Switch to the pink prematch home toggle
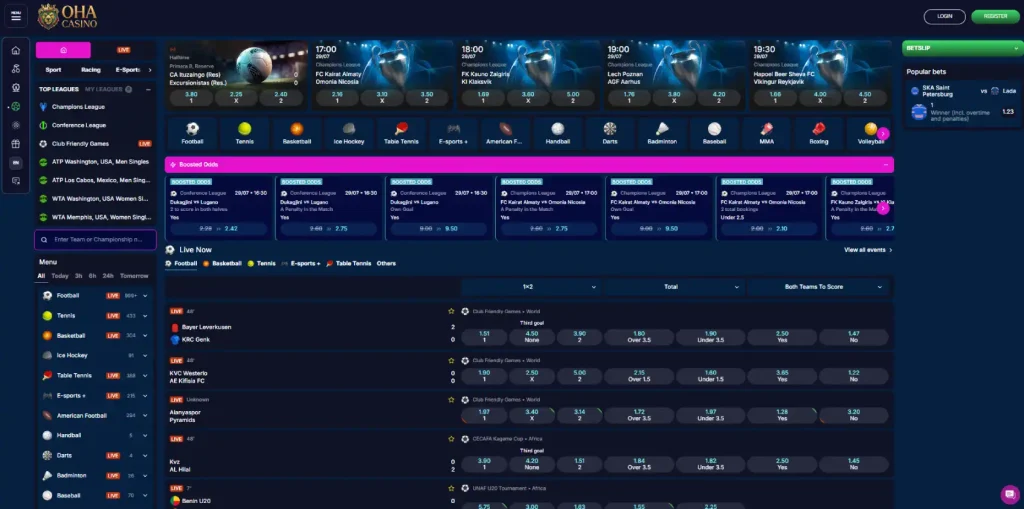The image size is (1024, 509). (63, 50)
